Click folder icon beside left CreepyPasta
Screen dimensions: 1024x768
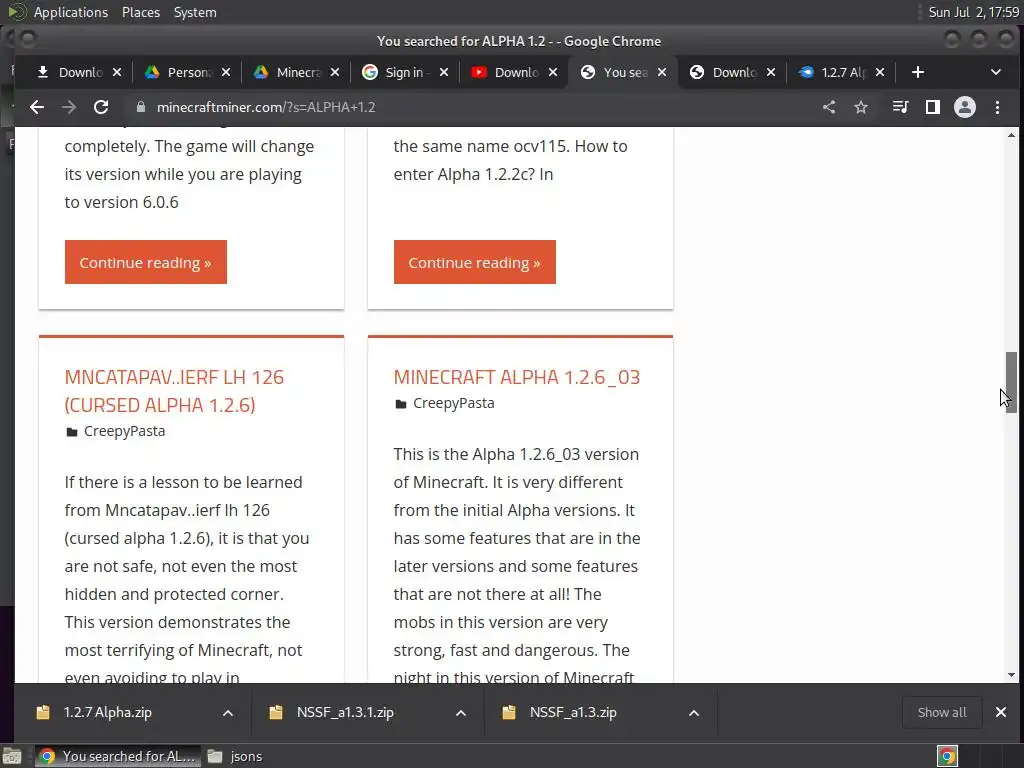pos(72,432)
